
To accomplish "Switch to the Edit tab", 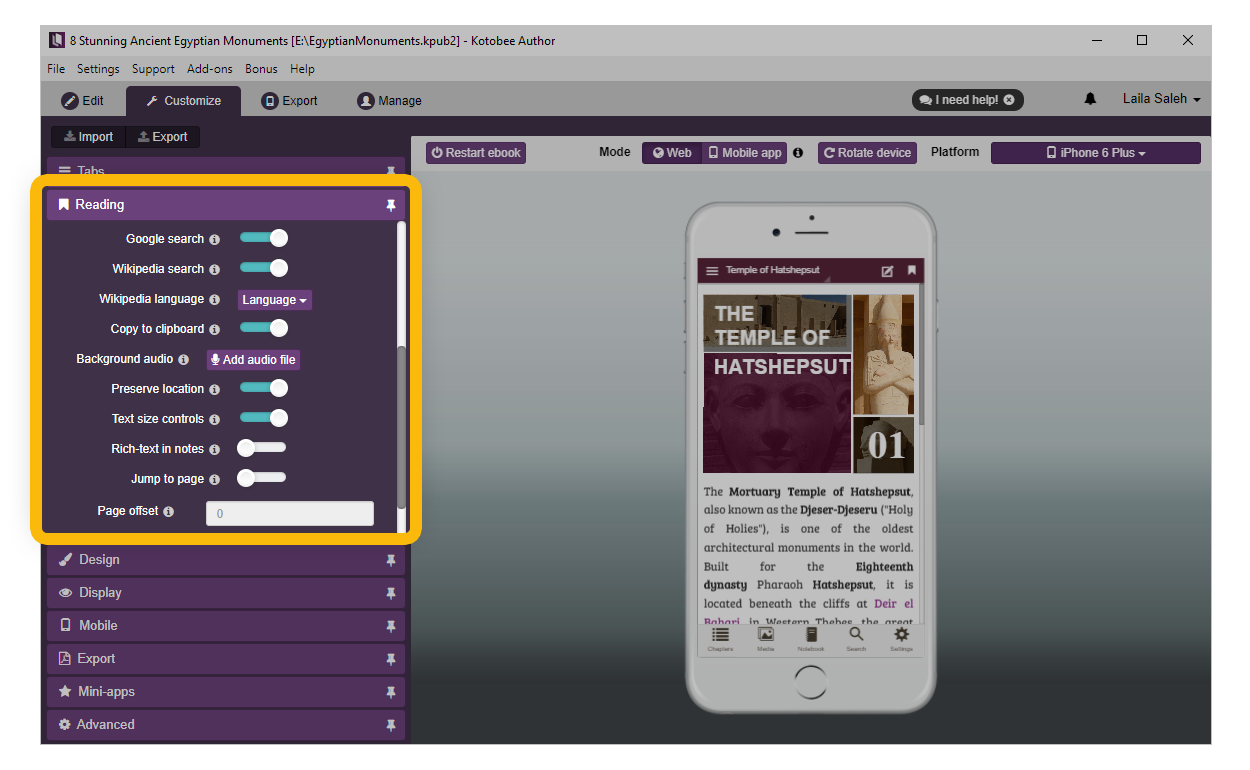I will [x=83, y=101].
